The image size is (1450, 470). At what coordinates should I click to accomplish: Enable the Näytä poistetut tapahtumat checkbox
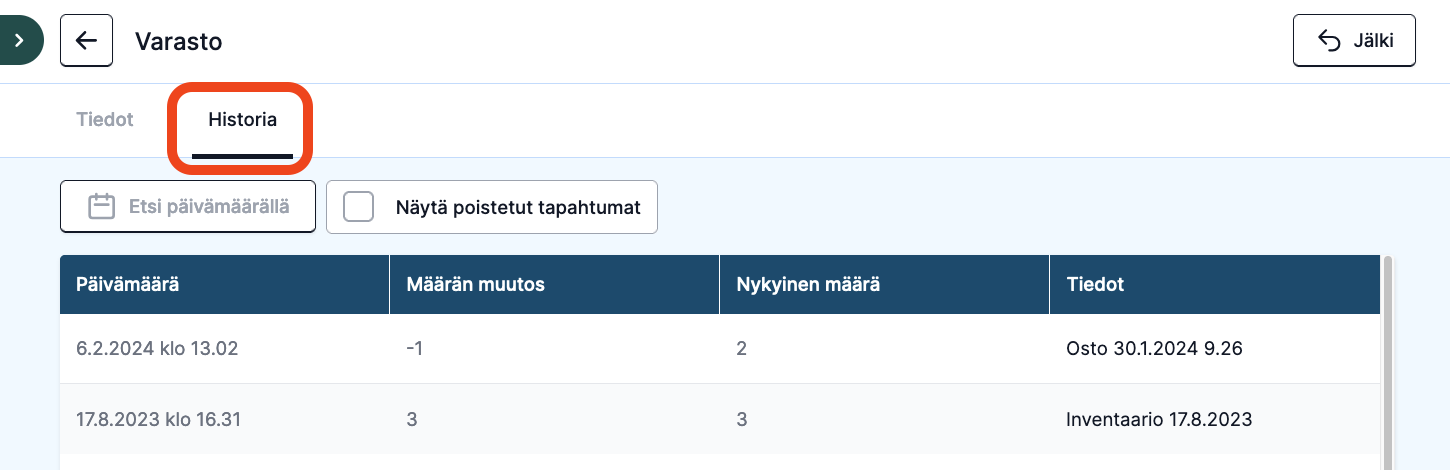(358, 207)
